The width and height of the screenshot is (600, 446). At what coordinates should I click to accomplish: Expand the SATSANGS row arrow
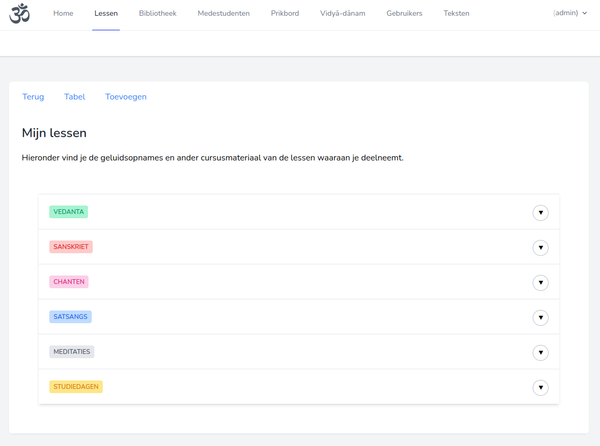(x=540, y=317)
